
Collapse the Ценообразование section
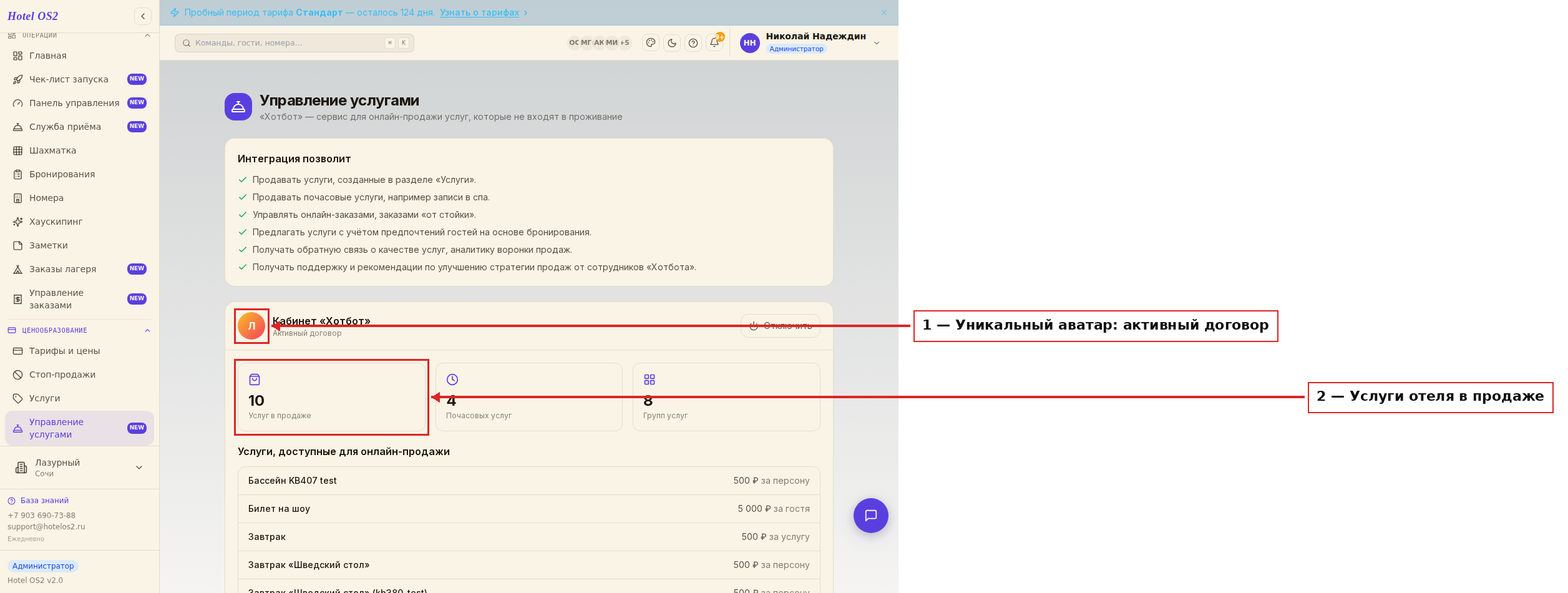[x=147, y=330]
